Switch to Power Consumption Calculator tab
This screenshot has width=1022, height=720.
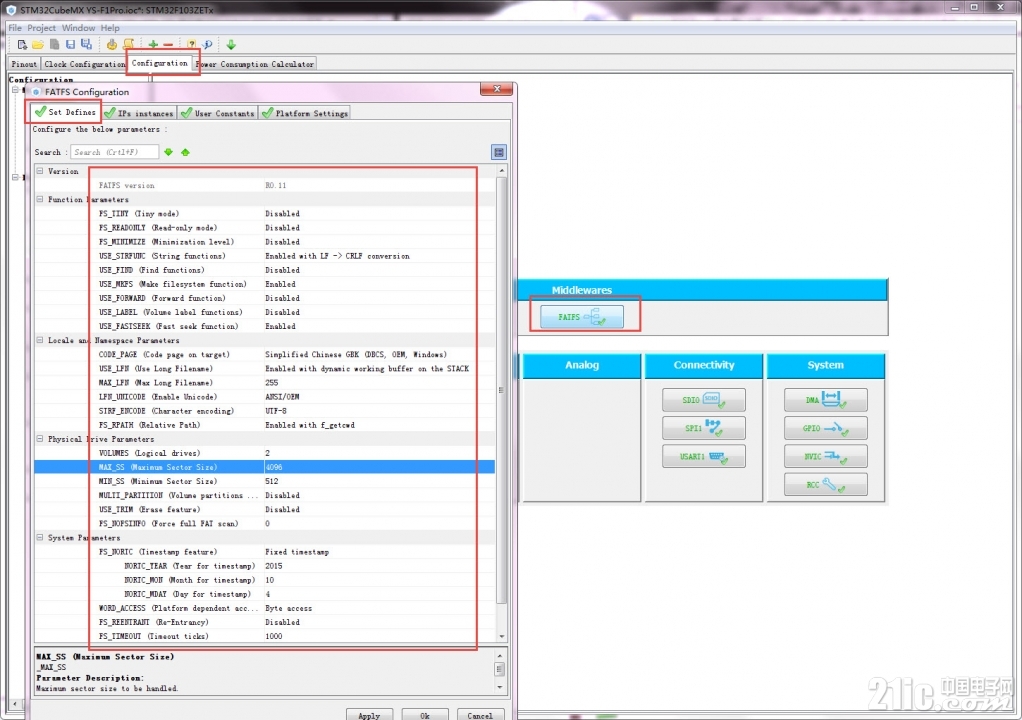(256, 64)
